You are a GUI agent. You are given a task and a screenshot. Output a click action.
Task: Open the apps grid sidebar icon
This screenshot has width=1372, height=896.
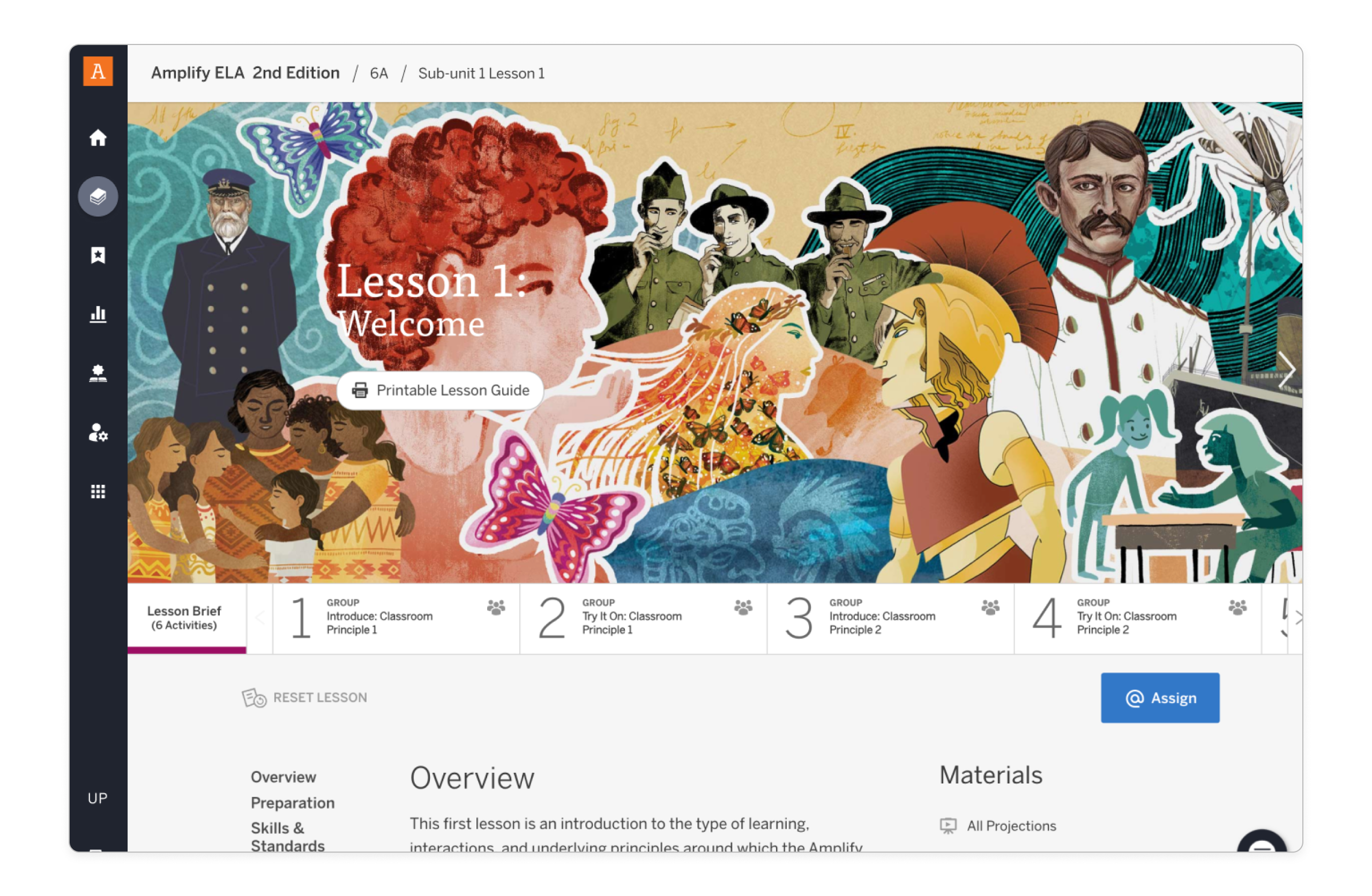click(x=98, y=492)
